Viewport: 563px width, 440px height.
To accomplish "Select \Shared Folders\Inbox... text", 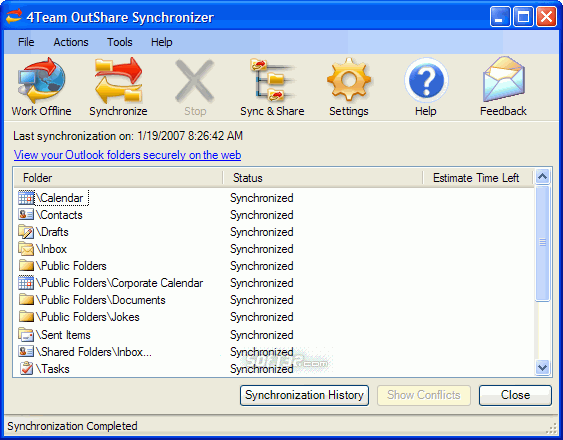I will click(94, 351).
